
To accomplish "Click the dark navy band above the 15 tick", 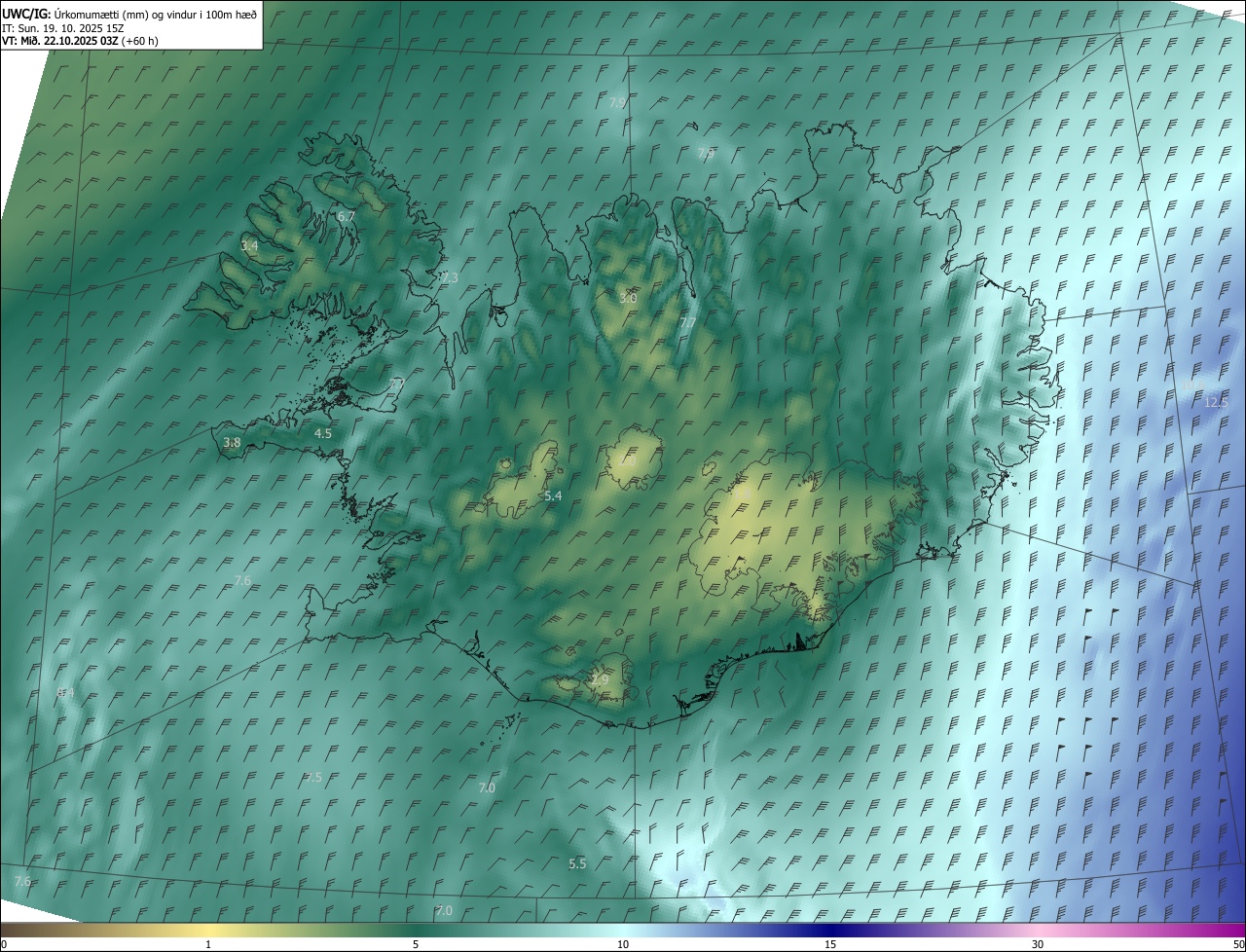I will click(x=830, y=930).
